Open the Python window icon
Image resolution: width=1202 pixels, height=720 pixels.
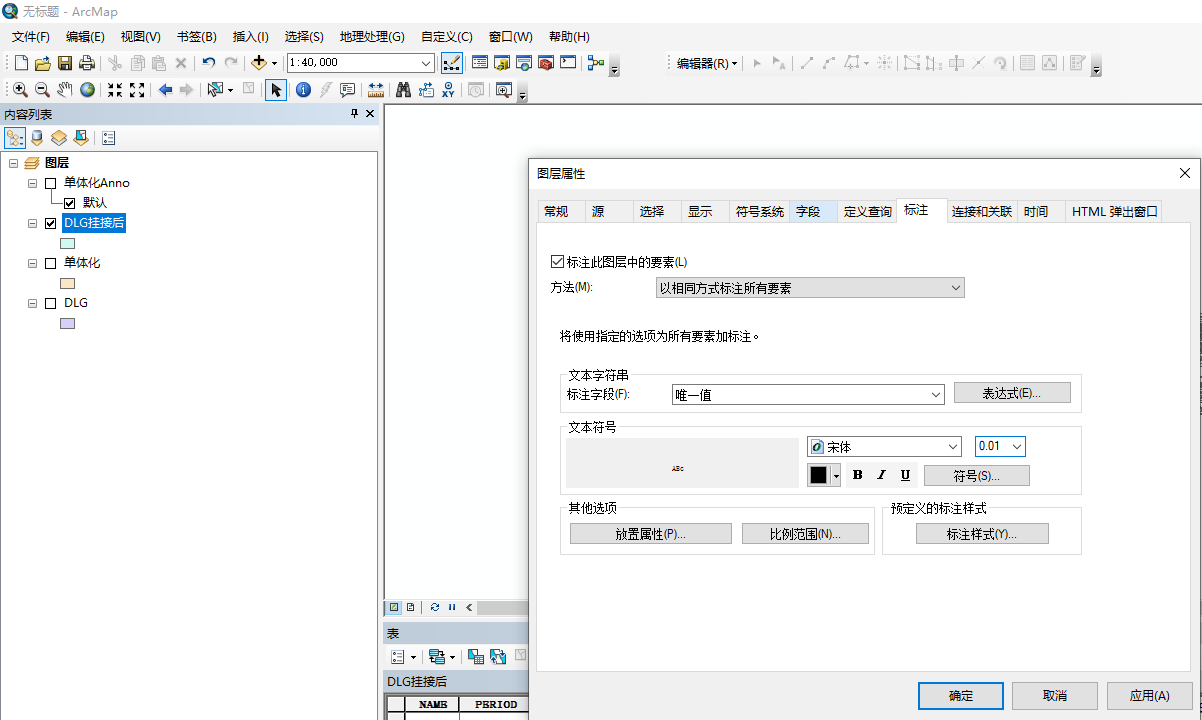click(568, 63)
